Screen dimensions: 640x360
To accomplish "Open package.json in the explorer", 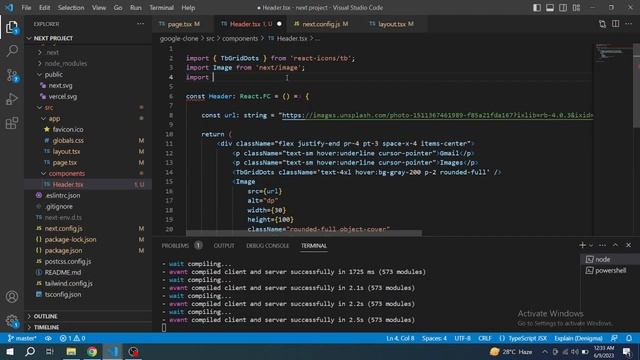I will pos(88,251).
